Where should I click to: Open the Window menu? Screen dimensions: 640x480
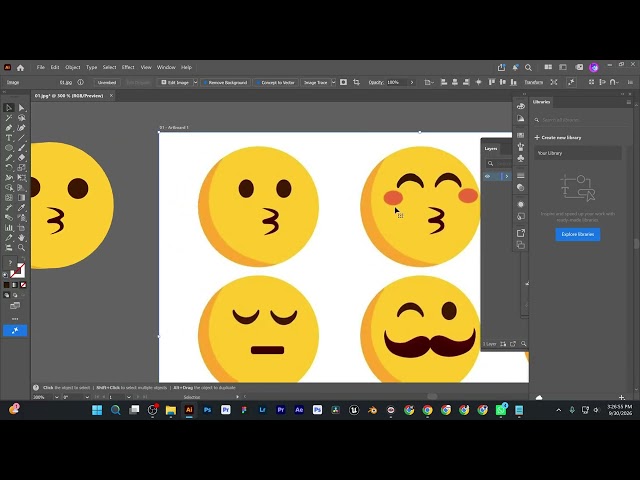click(166, 67)
